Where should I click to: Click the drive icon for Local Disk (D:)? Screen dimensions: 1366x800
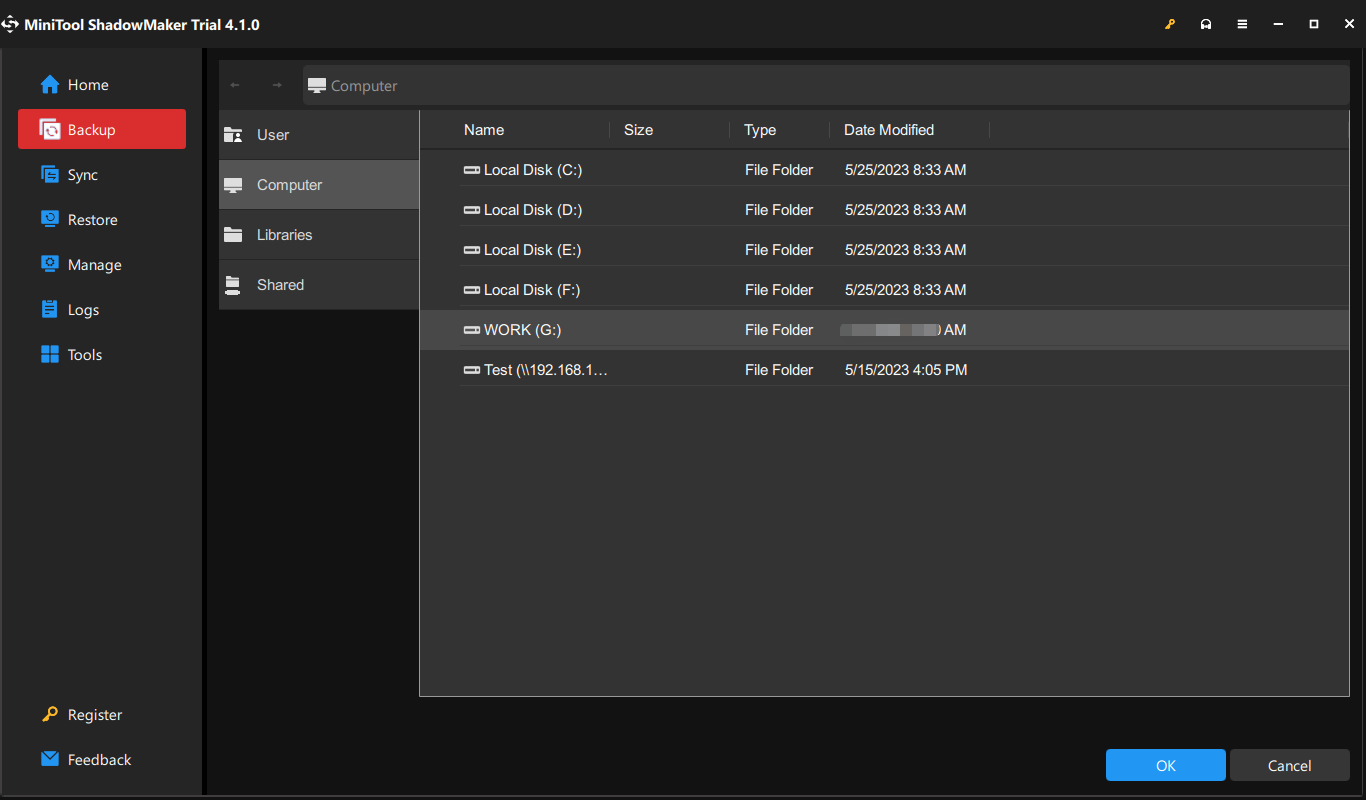(472, 210)
